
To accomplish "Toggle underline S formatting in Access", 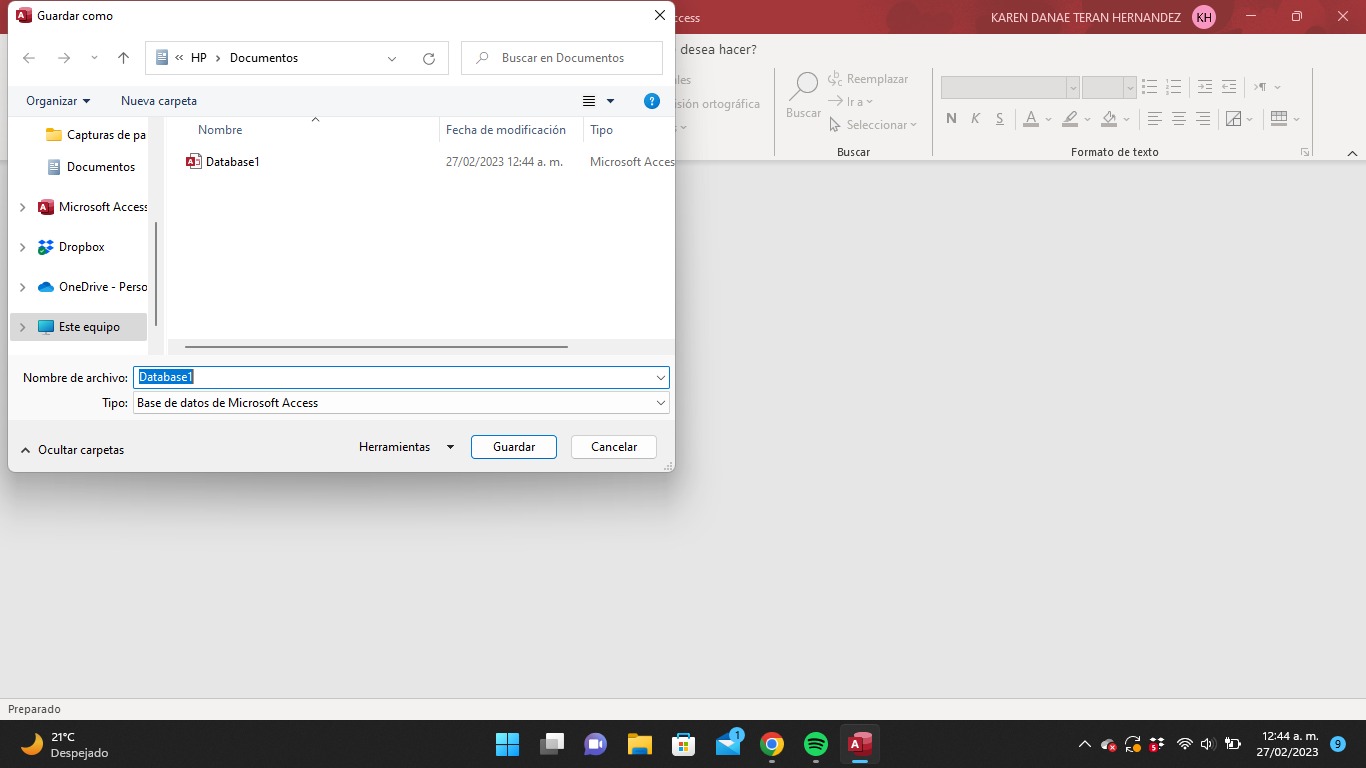I will 1000,118.
